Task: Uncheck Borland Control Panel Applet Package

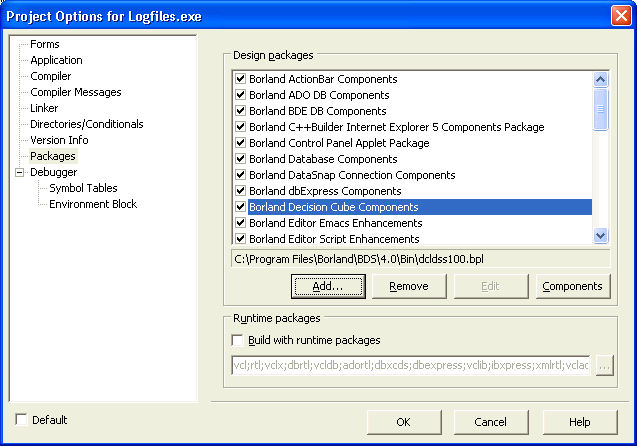Action: [240, 143]
